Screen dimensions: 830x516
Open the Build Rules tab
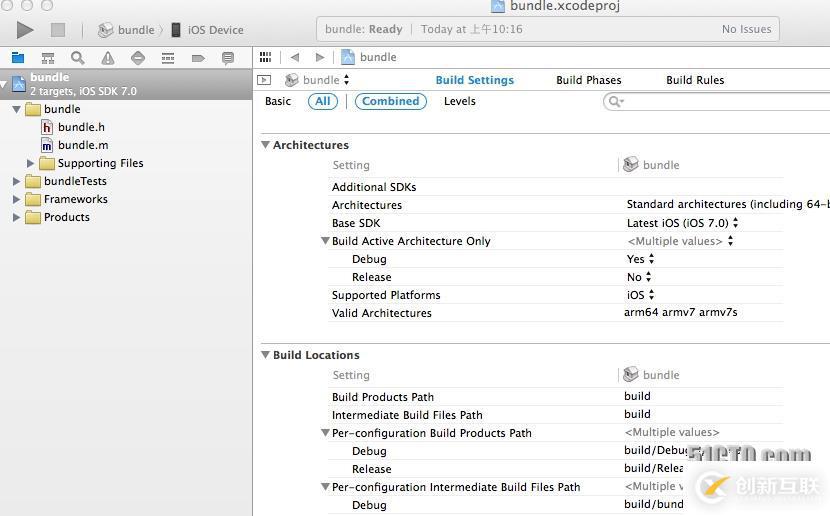[x=695, y=80]
